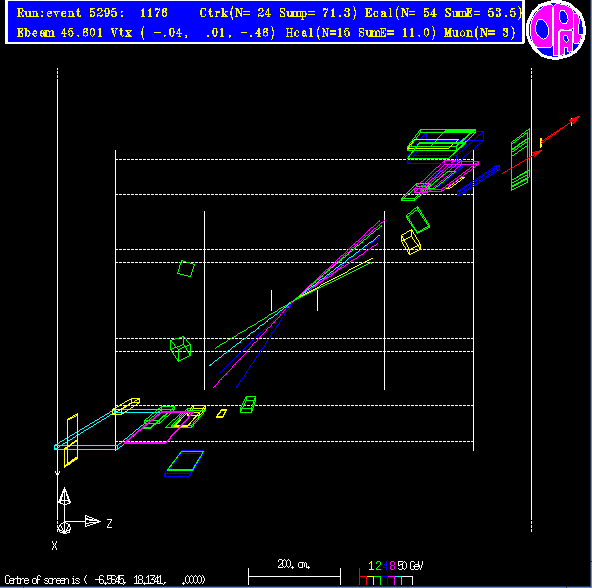Viewport: 592px width, 588px height.
Task: Click the Z axis arrow indicator
Action: pyautogui.click(x=92, y=522)
